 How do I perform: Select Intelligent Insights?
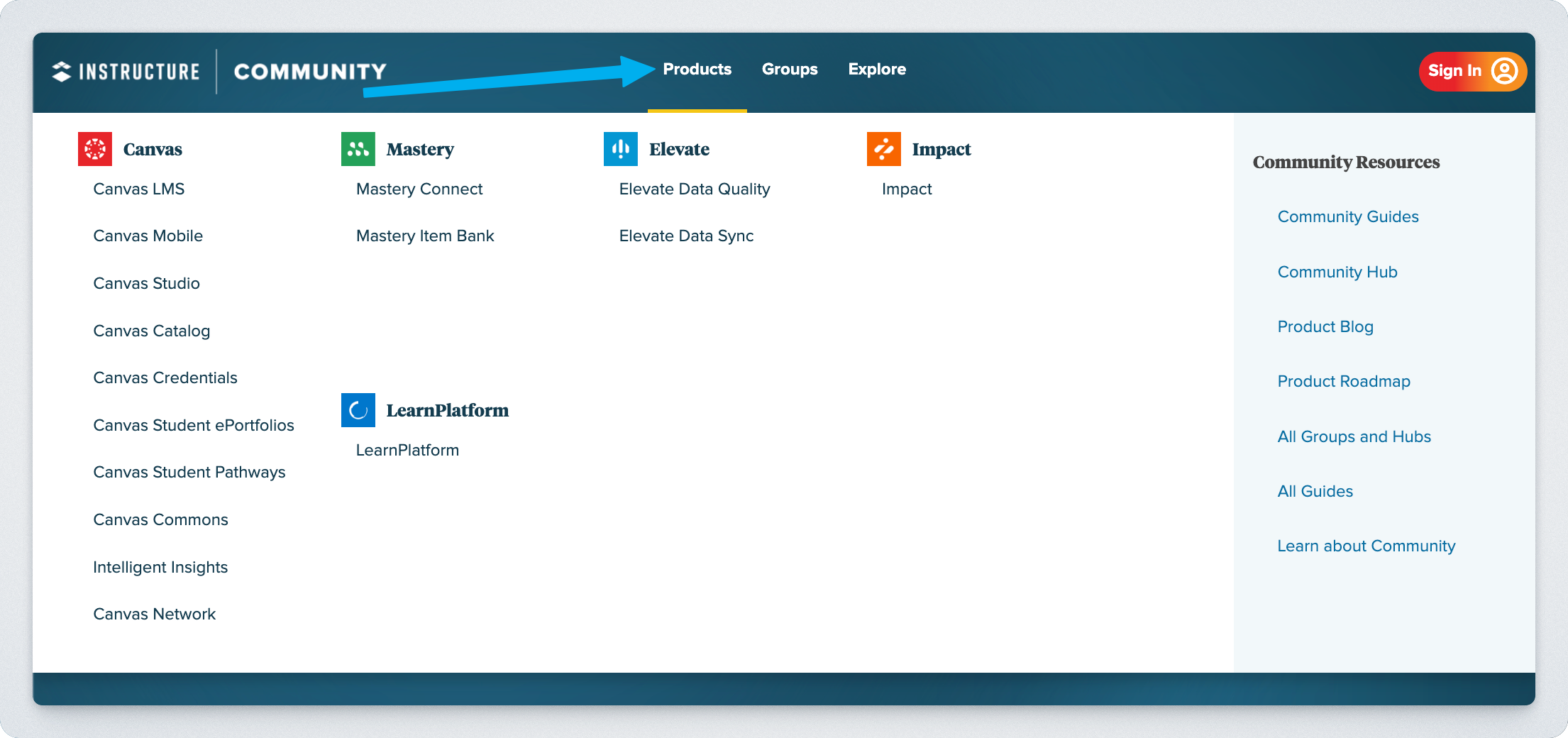click(x=160, y=567)
